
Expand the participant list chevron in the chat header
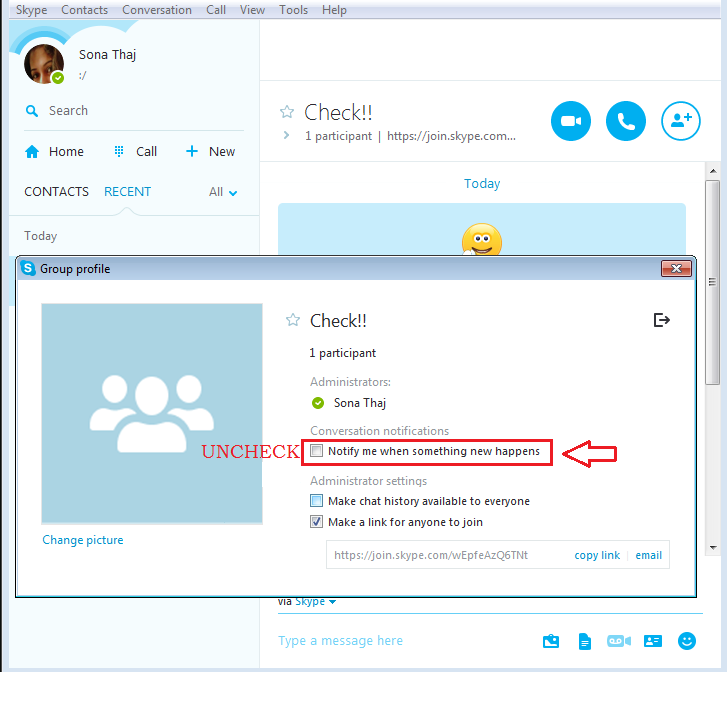point(287,135)
